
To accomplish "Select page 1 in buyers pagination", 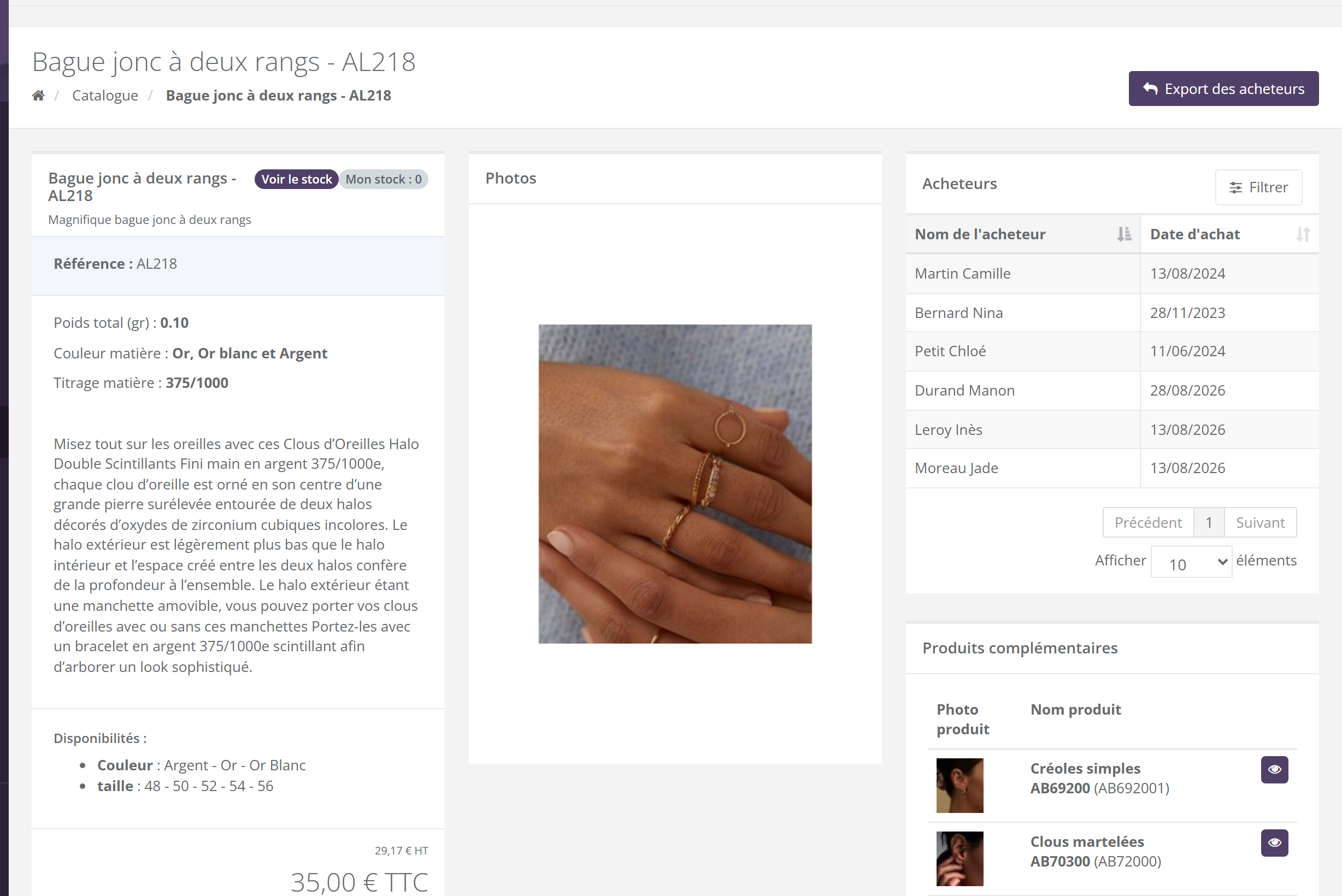I will click(x=1208, y=522).
